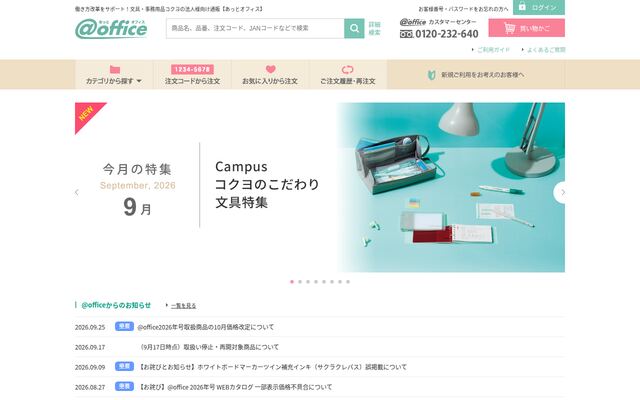The width and height of the screenshot is (640, 400).
Task: Click the NEW corner ribbon badge
Action: pos(87,114)
